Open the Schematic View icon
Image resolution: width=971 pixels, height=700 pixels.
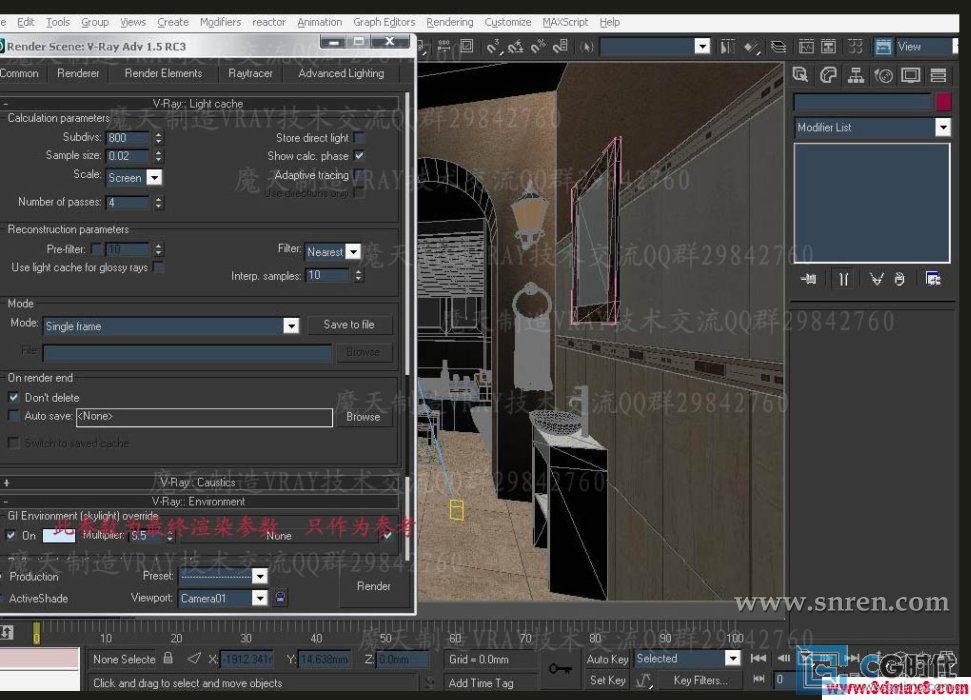pyautogui.click(x=829, y=46)
